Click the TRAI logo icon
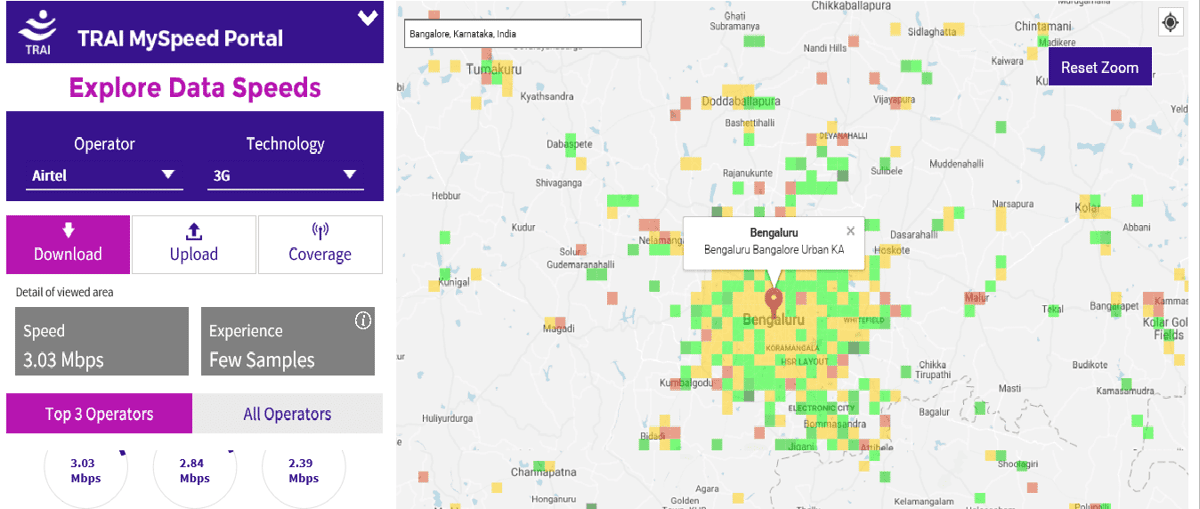Screen dimensions: 1200x509 (x=38, y=32)
